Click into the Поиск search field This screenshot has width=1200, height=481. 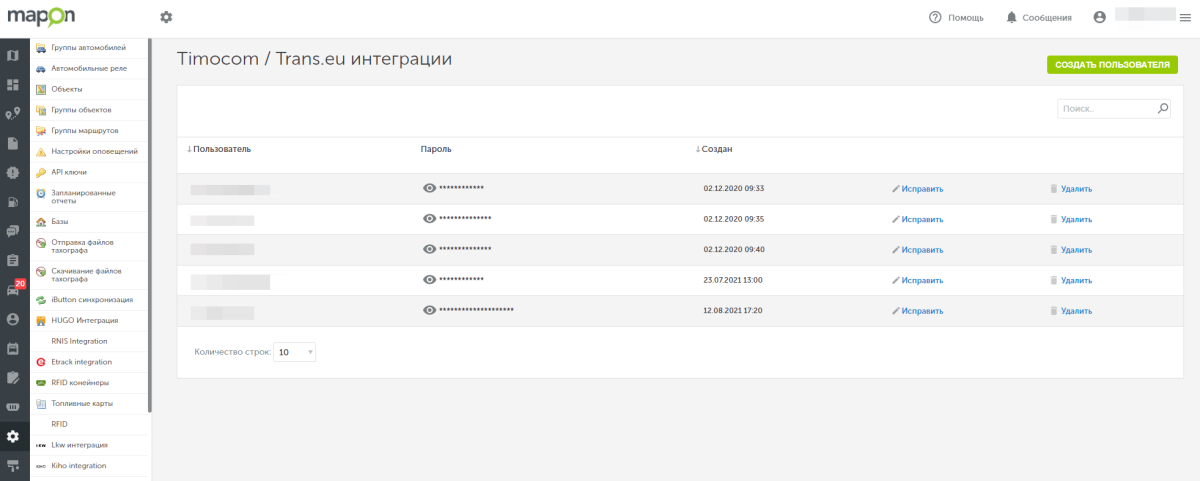[1105, 109]
